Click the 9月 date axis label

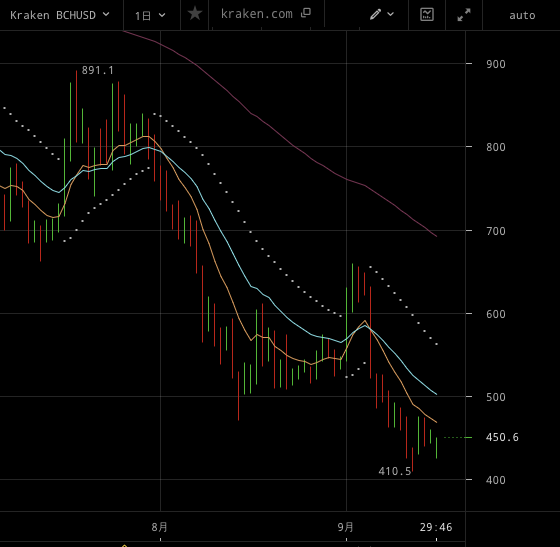point(345,527)
